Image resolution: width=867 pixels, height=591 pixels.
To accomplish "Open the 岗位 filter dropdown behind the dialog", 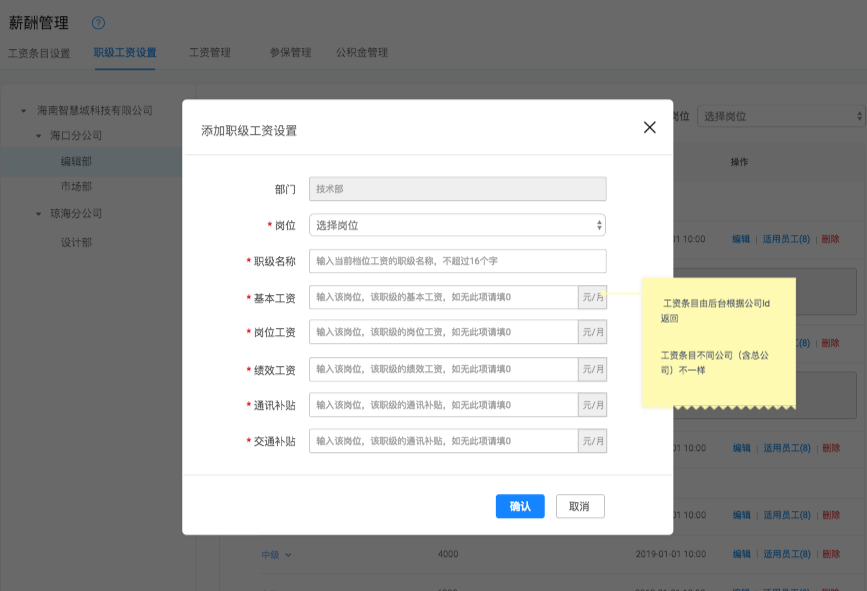I will (780, 116).
